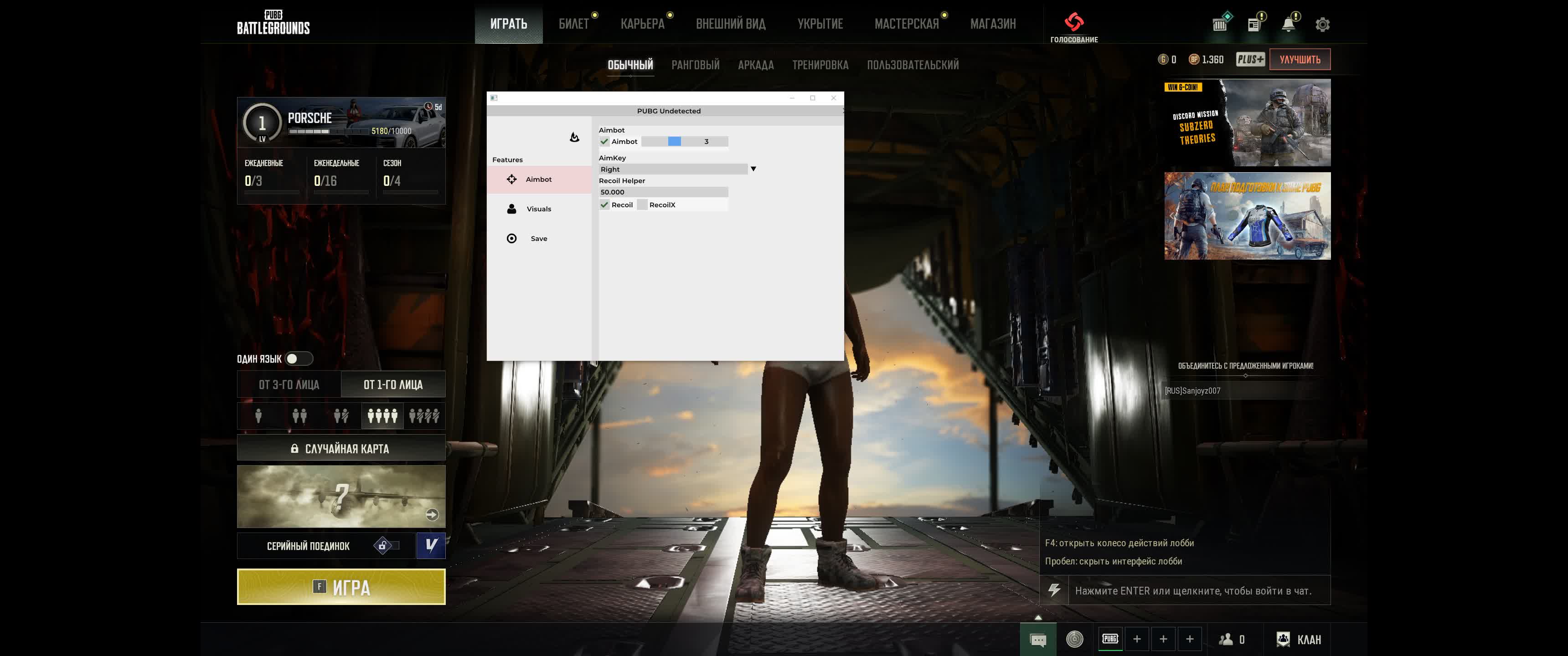Open the settings gear icon
The image size is (1568, 656).
[1322, 24]
